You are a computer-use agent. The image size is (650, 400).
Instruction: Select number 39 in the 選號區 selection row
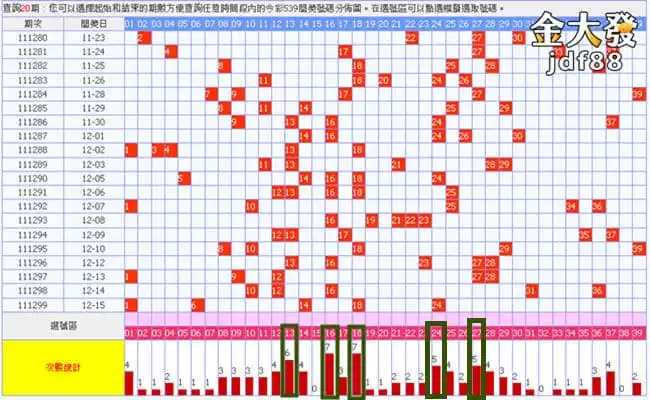tap(637, 333)
